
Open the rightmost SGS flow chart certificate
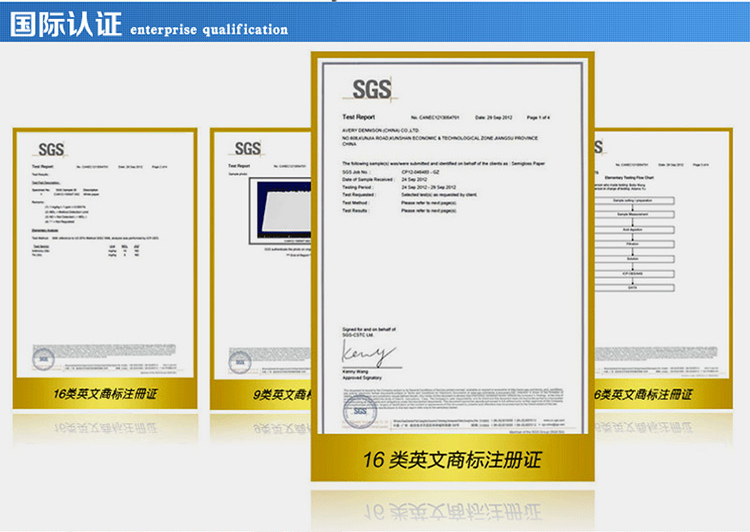click(x=663, y=268)
